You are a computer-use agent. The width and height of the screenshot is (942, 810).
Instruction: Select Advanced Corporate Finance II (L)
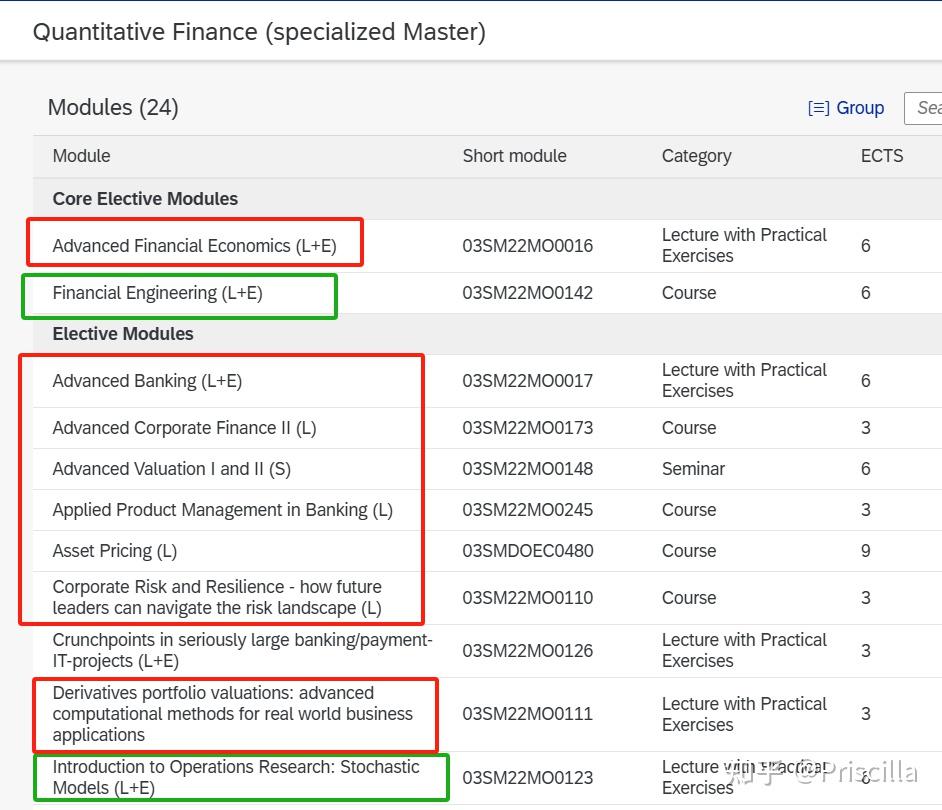[x=184, y=428]
